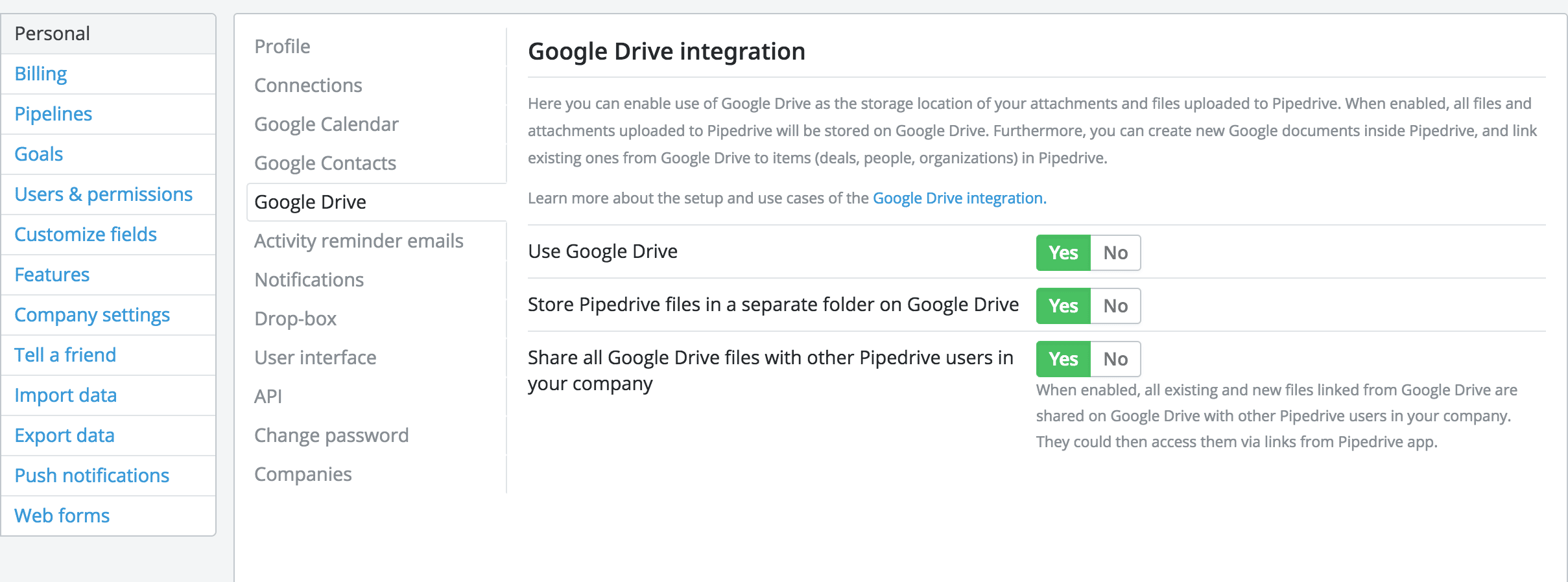
Task: Click the 'Share all Google Drive files' label
Action: pyautogui.click(x=770, y=371)
